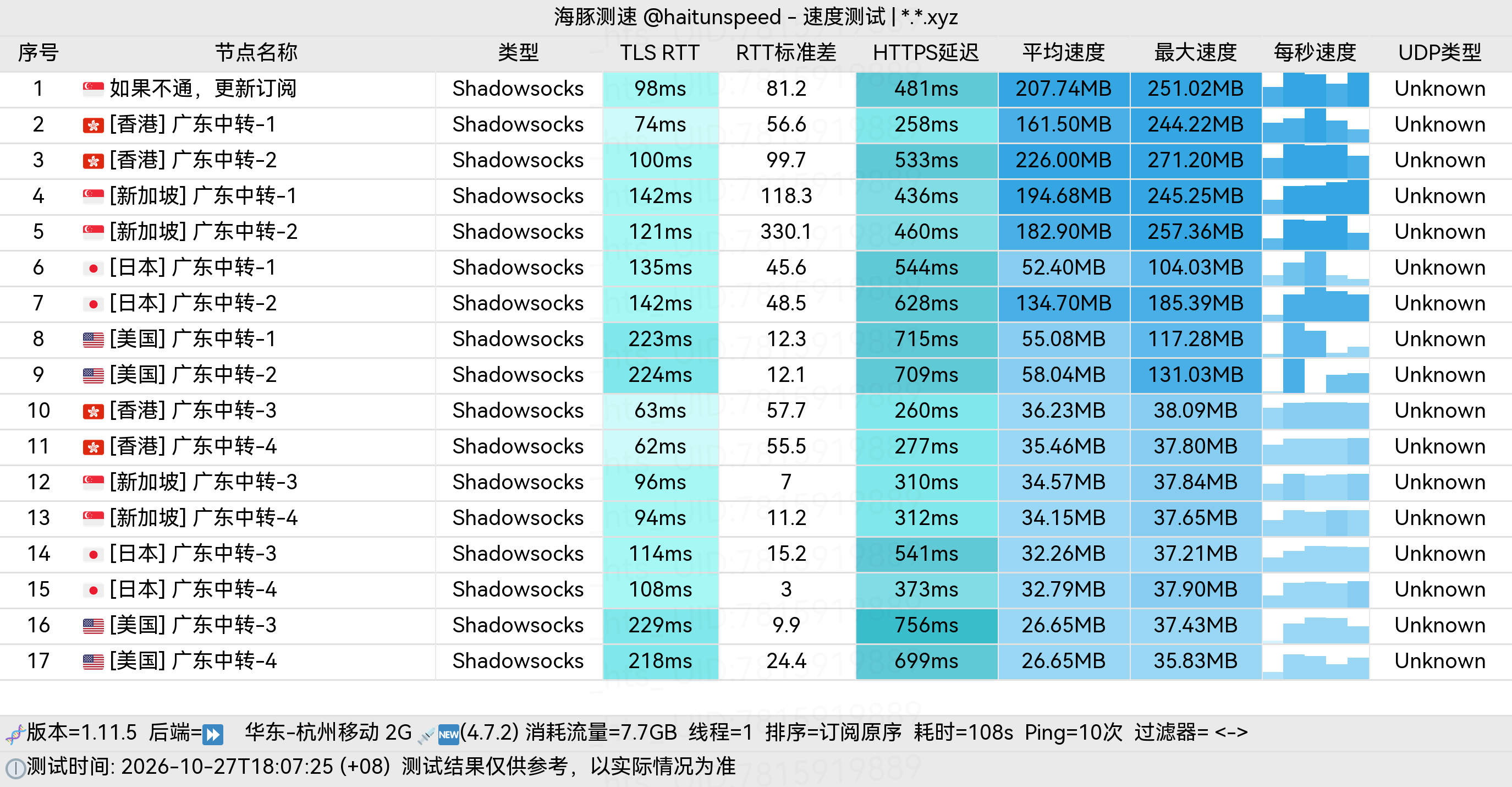Click average speed cell 226.00MB
1512x787 pixels.
[1064, 160]
